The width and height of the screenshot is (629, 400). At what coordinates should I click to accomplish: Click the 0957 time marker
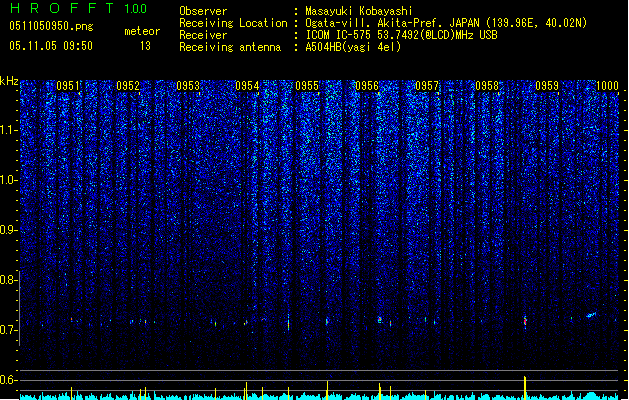click(427, 86)
